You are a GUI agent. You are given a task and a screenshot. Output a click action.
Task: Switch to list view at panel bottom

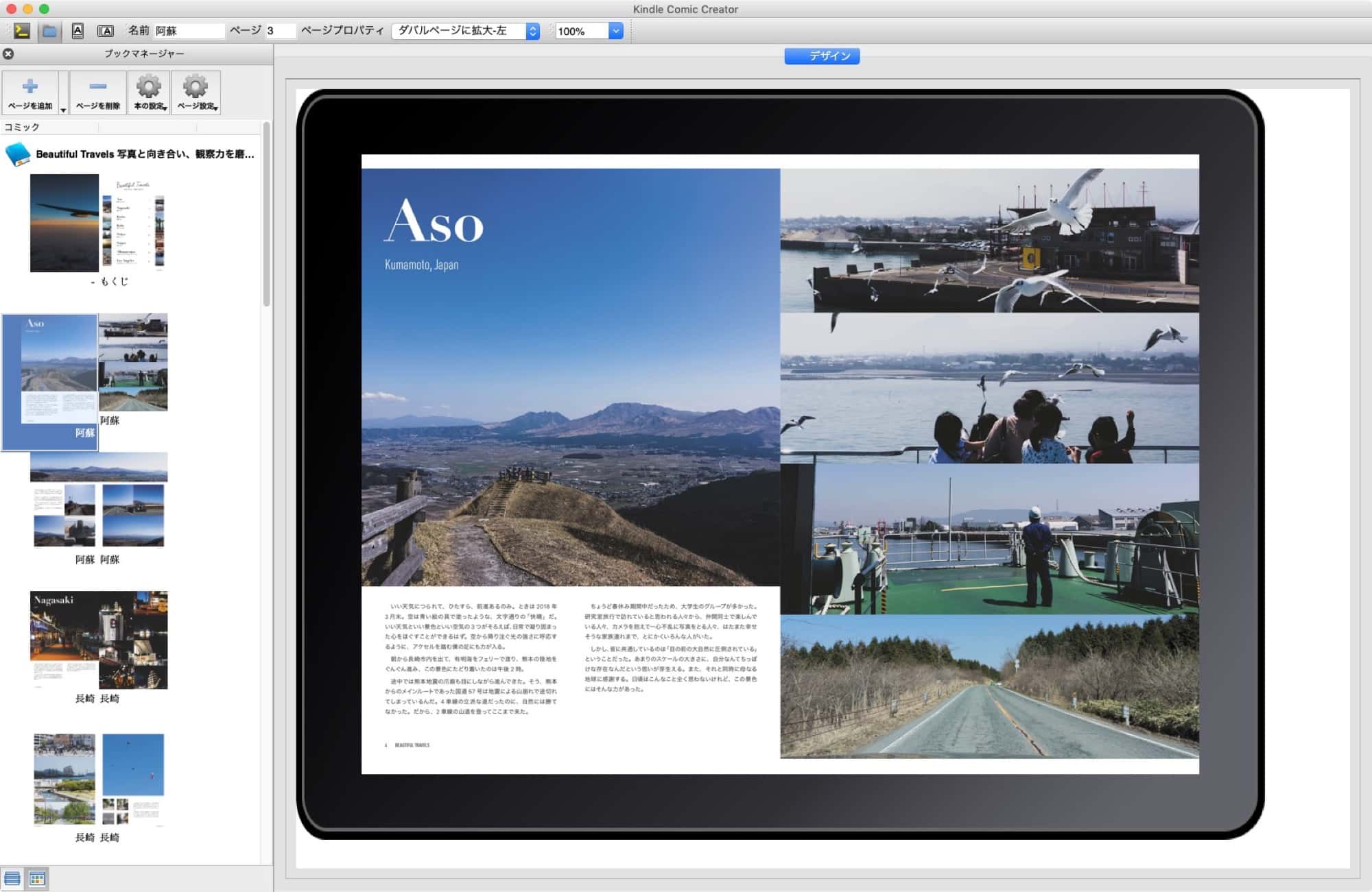tap(12, 878)
